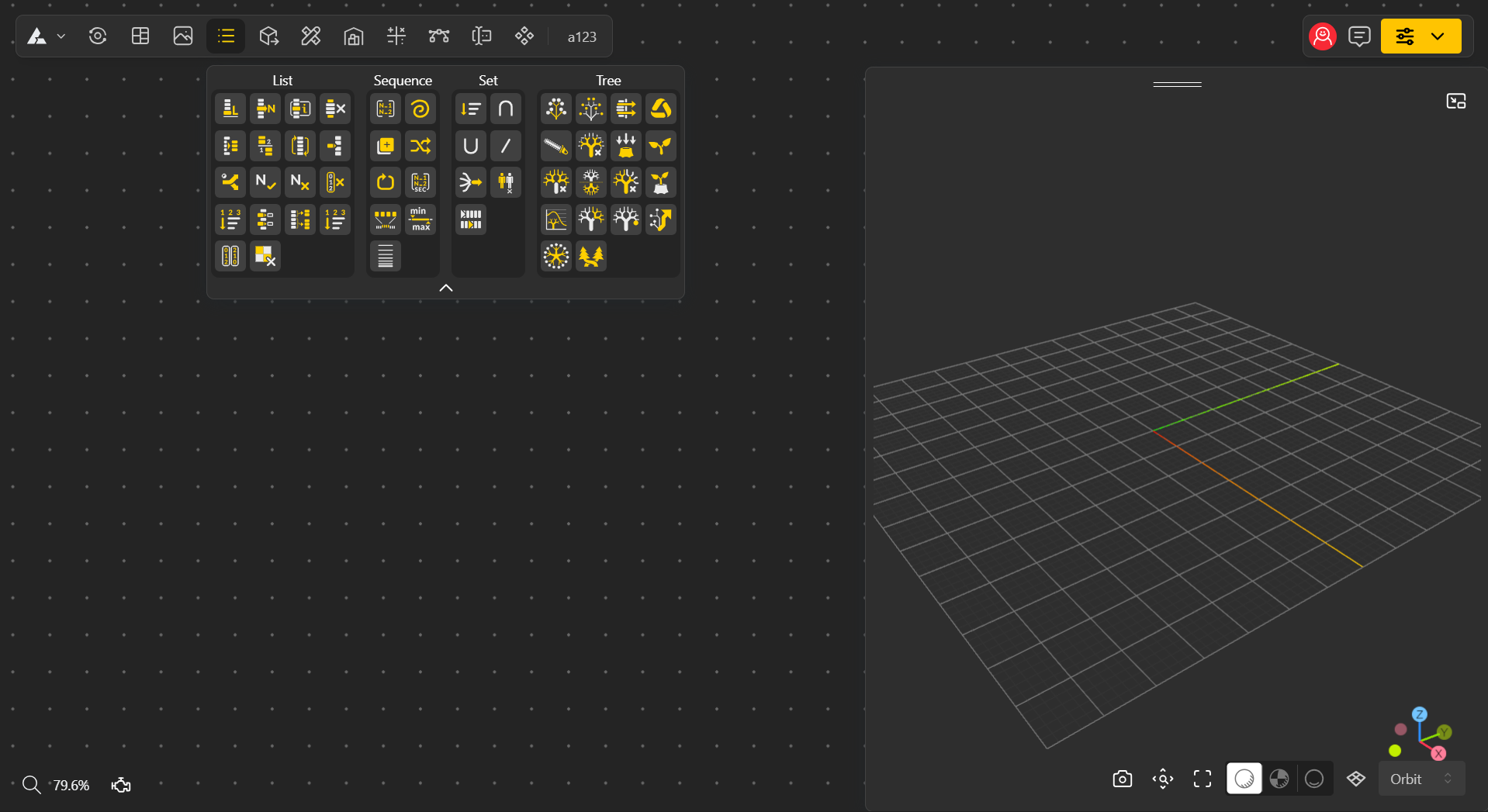Screen dimensions: 1488x812
Task: Select the spiral icon in Sequence group
Action: pos(420,109)
